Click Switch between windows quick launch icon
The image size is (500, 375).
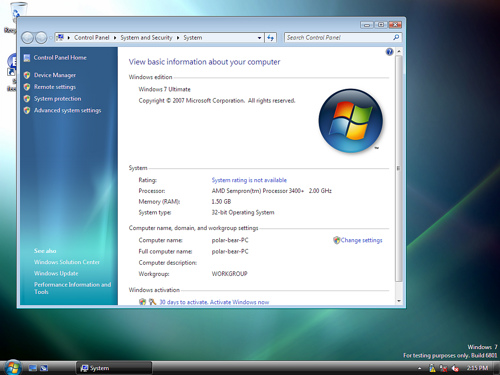click(x=44, y=368)
